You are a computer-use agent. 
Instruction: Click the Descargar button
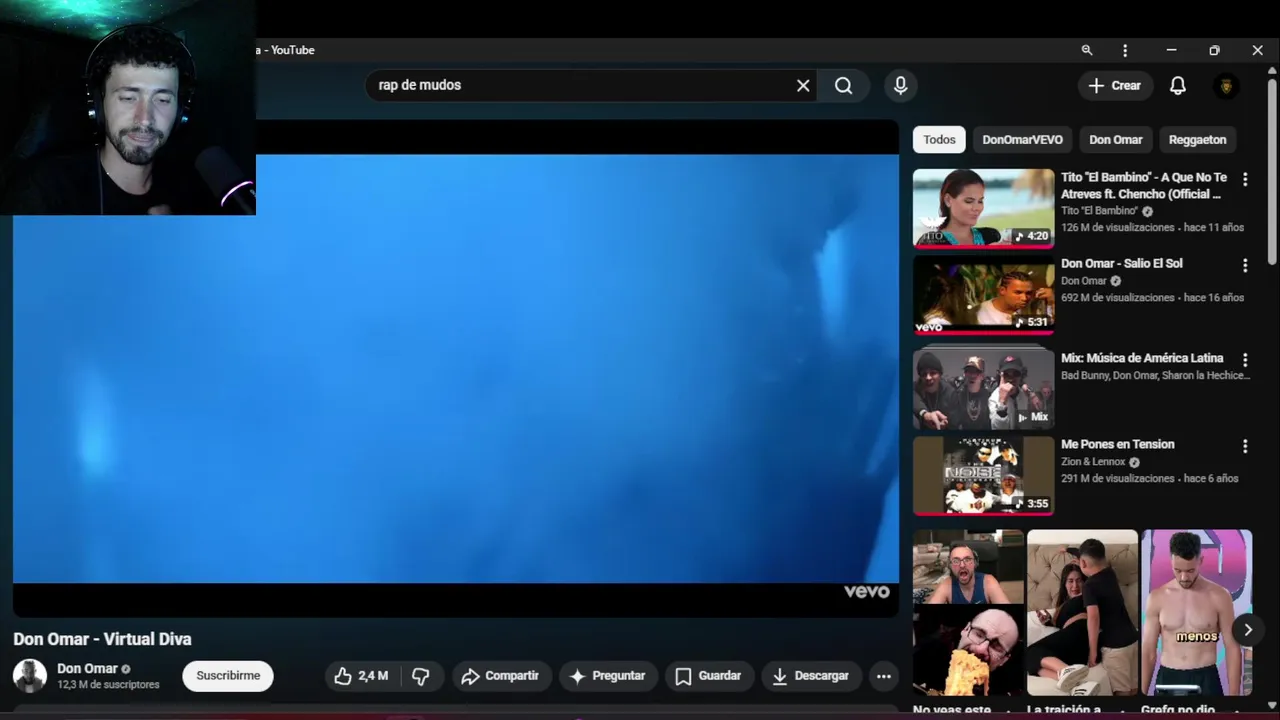(810, 676)
